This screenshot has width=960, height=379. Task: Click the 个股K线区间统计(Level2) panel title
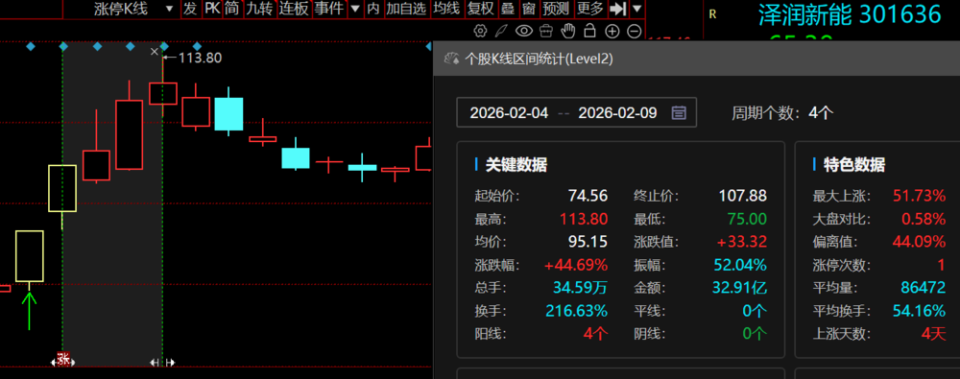(539, 59)
